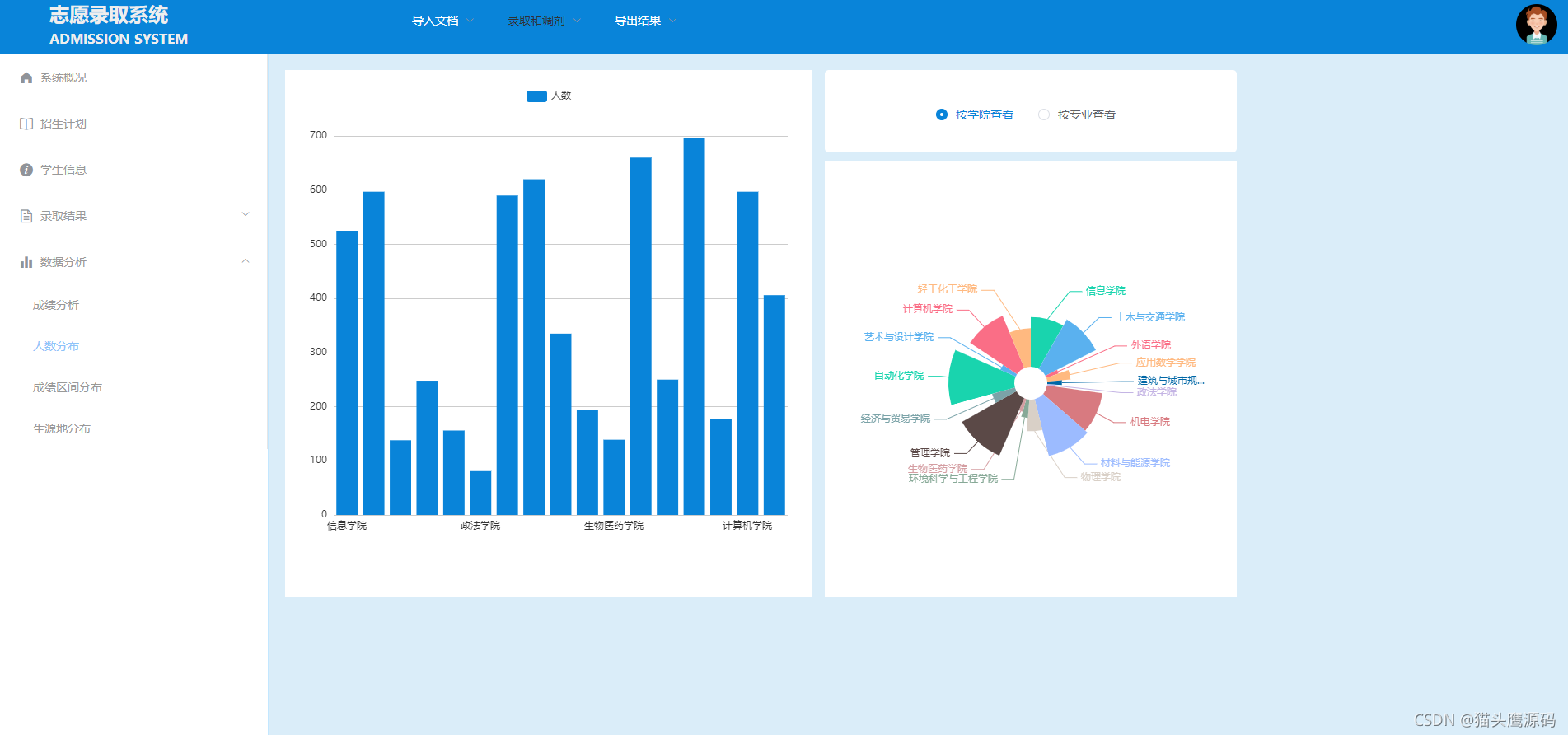This screenshot has width=1568, height=735.
Task: Click the 经济与贸易学院 pie label
Action: (x=895, y=419)
